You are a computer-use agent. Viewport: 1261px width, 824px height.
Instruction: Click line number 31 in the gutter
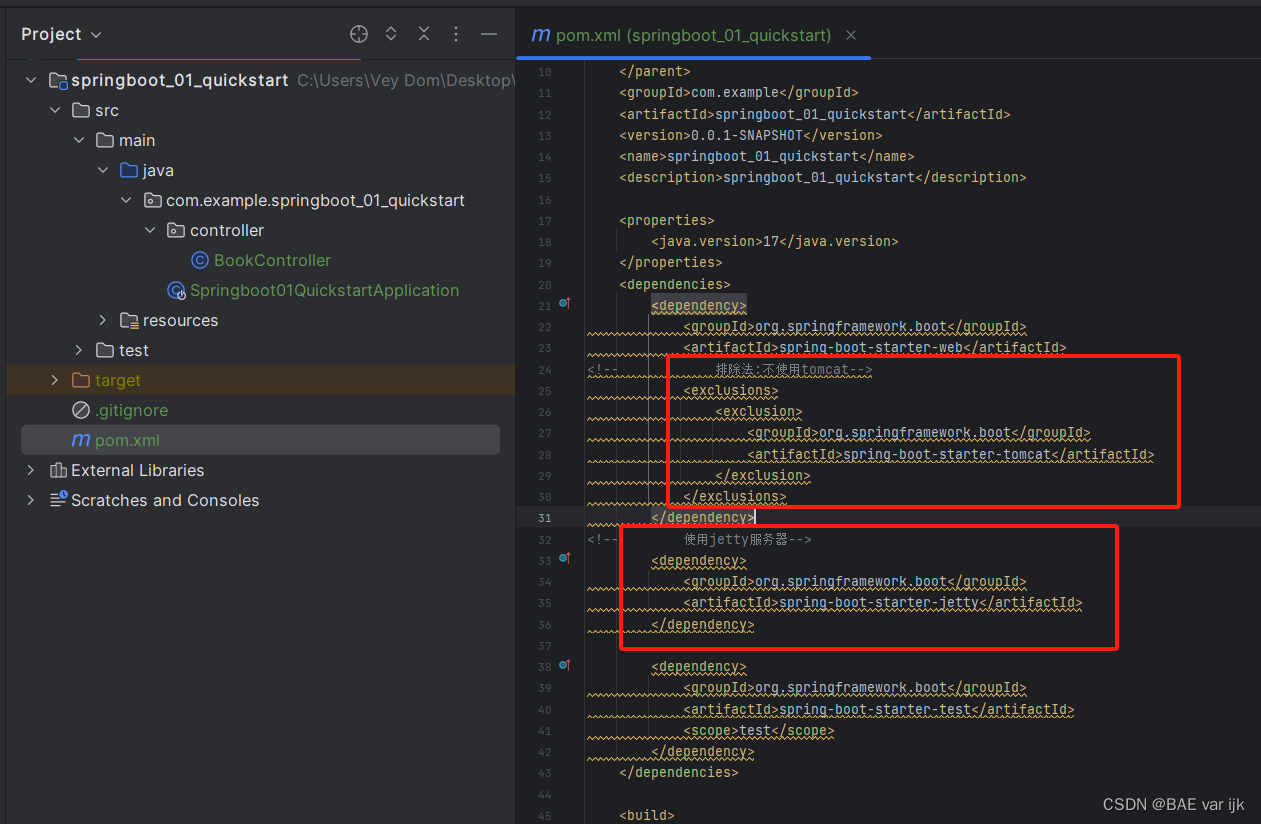pos(544,518)
